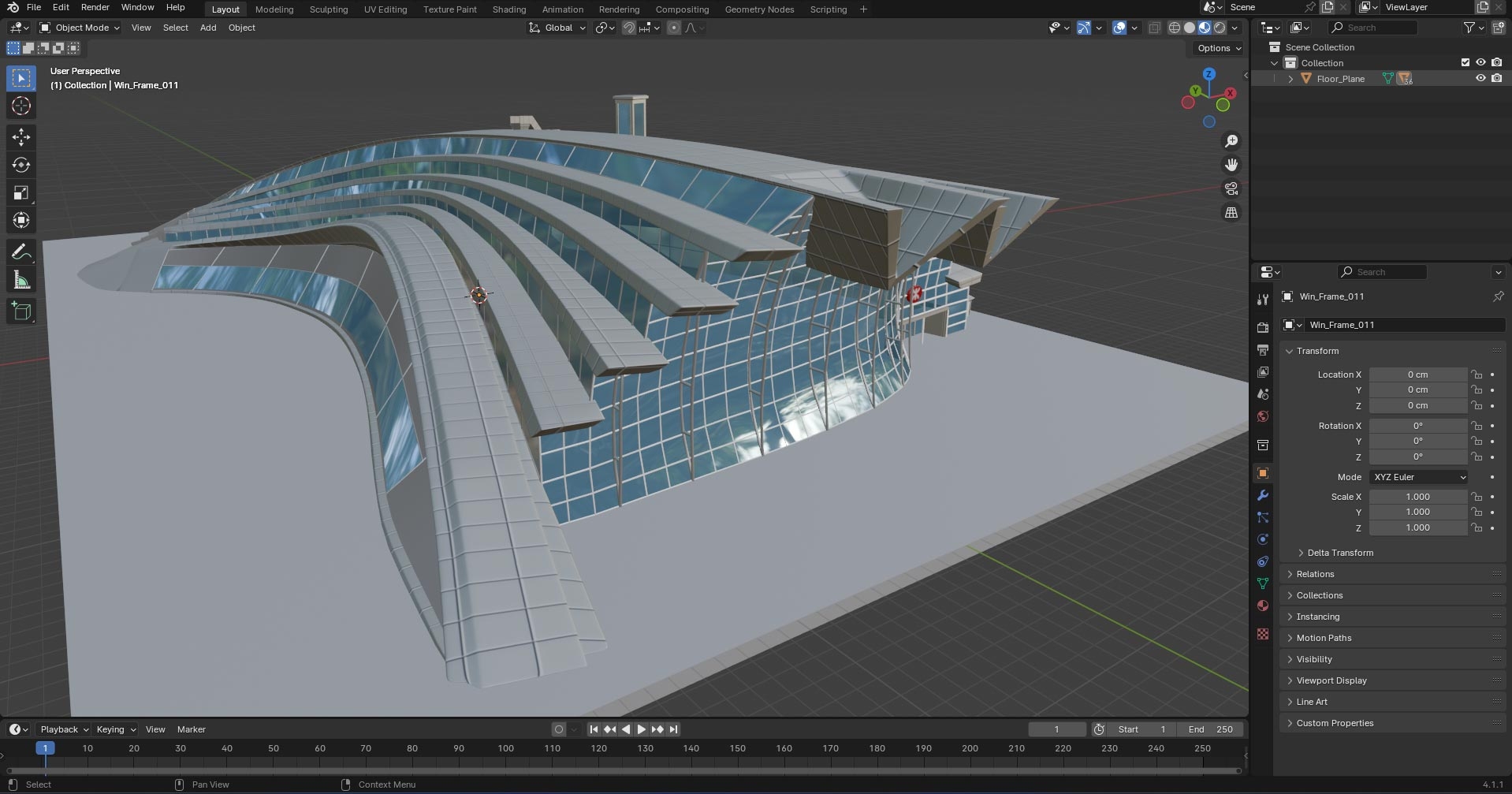Screen dimensions: 1512x794
Task: Open the XYZ Euler rotation mode dropdown
Action: [1419, 477]
